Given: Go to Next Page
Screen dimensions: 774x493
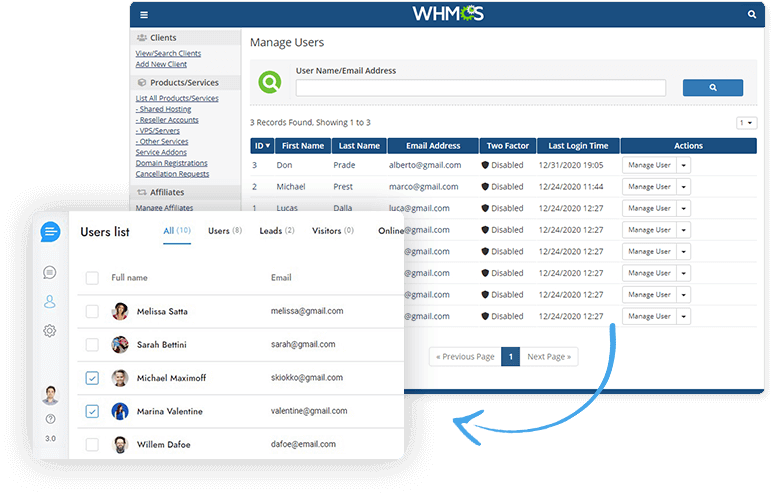Looking at the screenshot, I should [x=549, y=357].
